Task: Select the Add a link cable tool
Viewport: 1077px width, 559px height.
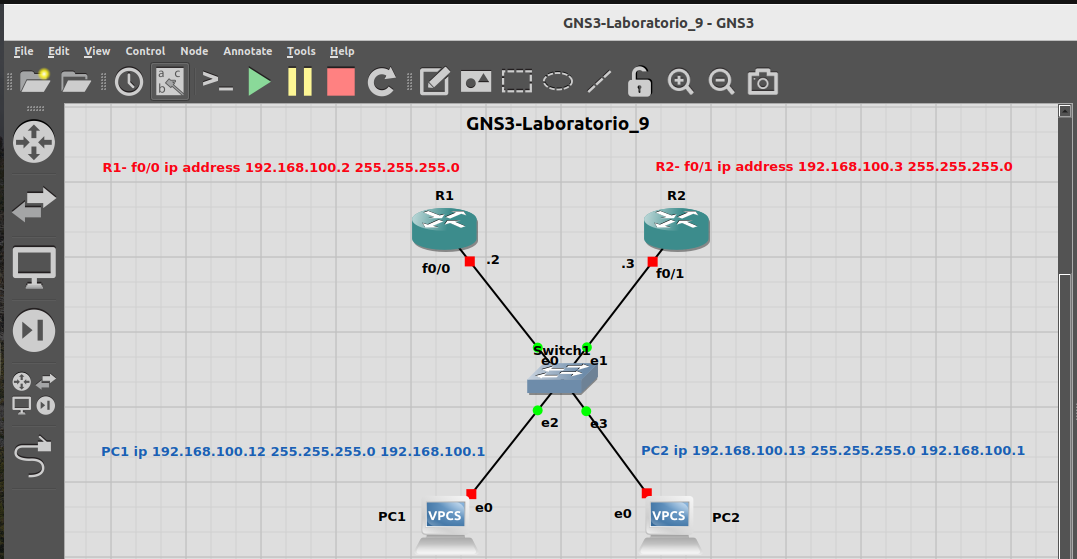Action: click(x=34, y=457)
